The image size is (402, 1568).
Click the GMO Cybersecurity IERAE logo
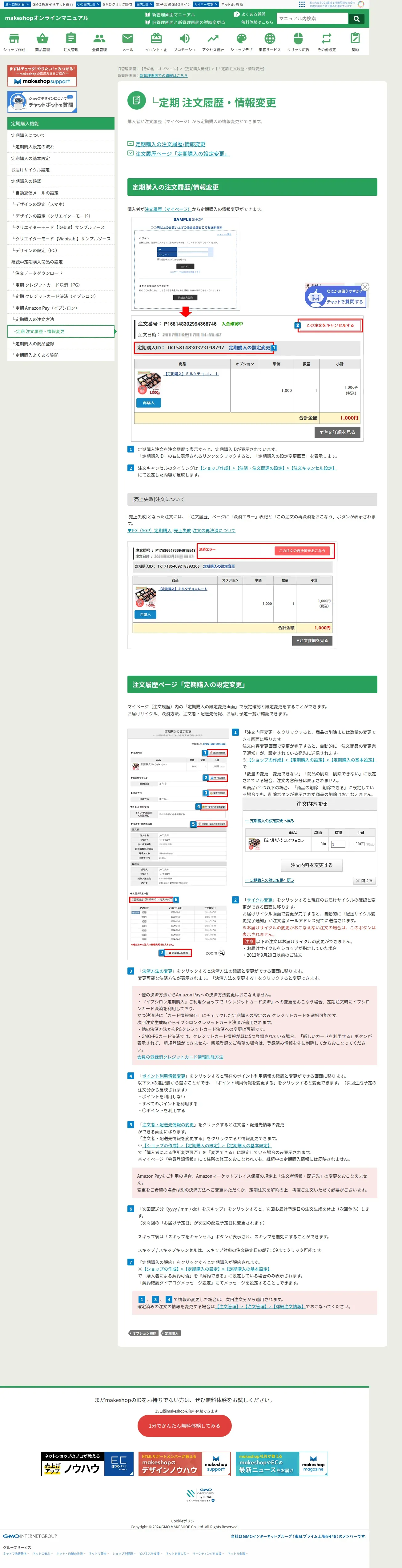(201, 1495)
